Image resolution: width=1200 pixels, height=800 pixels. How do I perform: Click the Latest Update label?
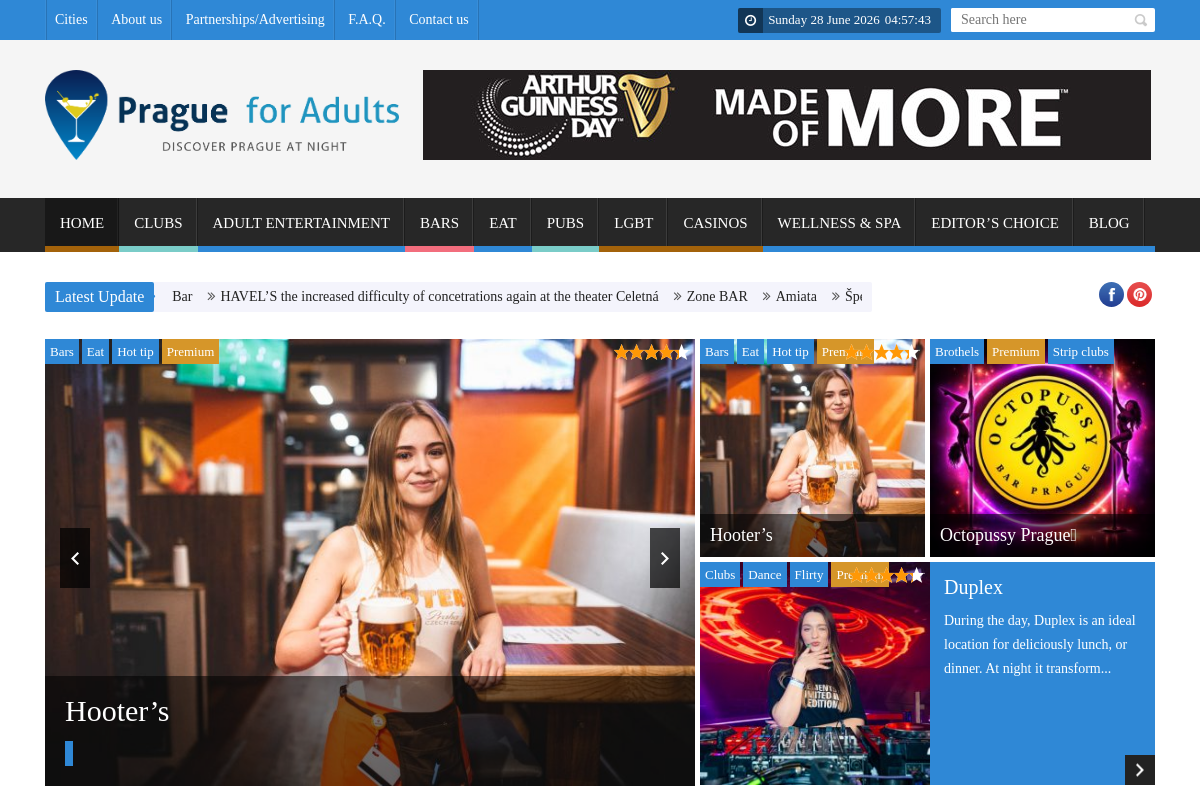click(100, 297)
